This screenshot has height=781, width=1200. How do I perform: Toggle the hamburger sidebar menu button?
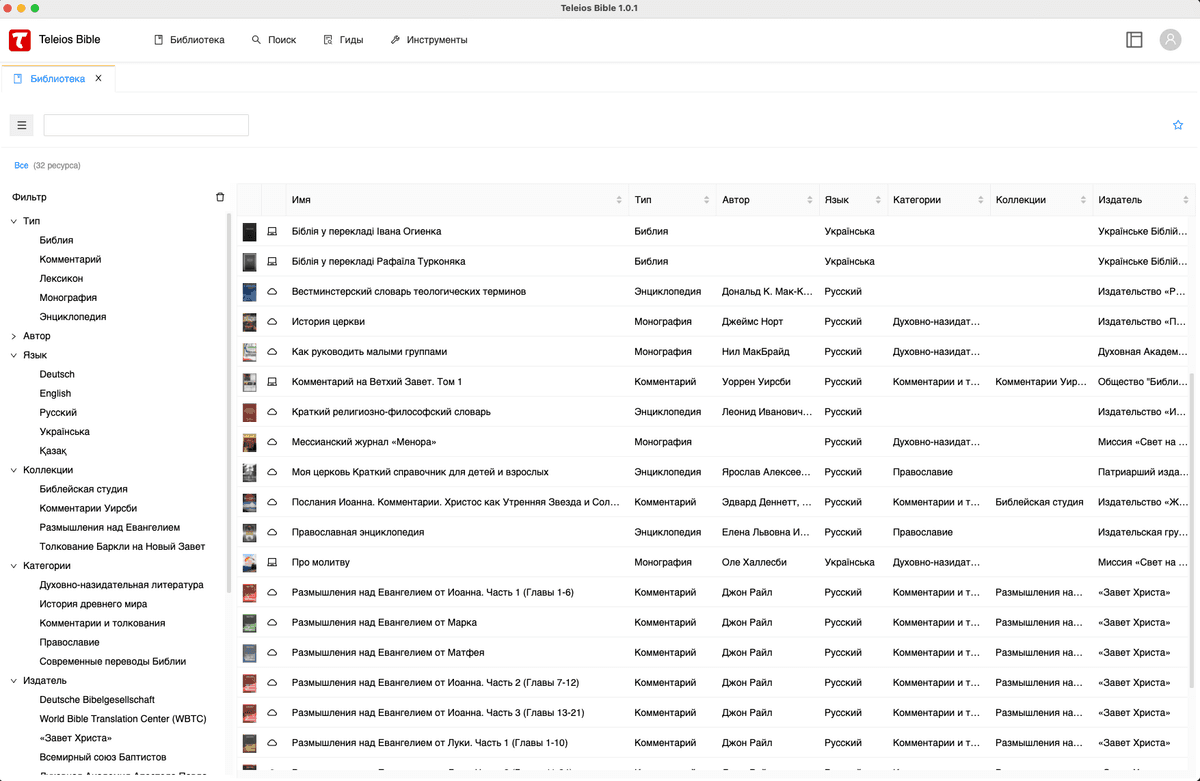[22, 125]
